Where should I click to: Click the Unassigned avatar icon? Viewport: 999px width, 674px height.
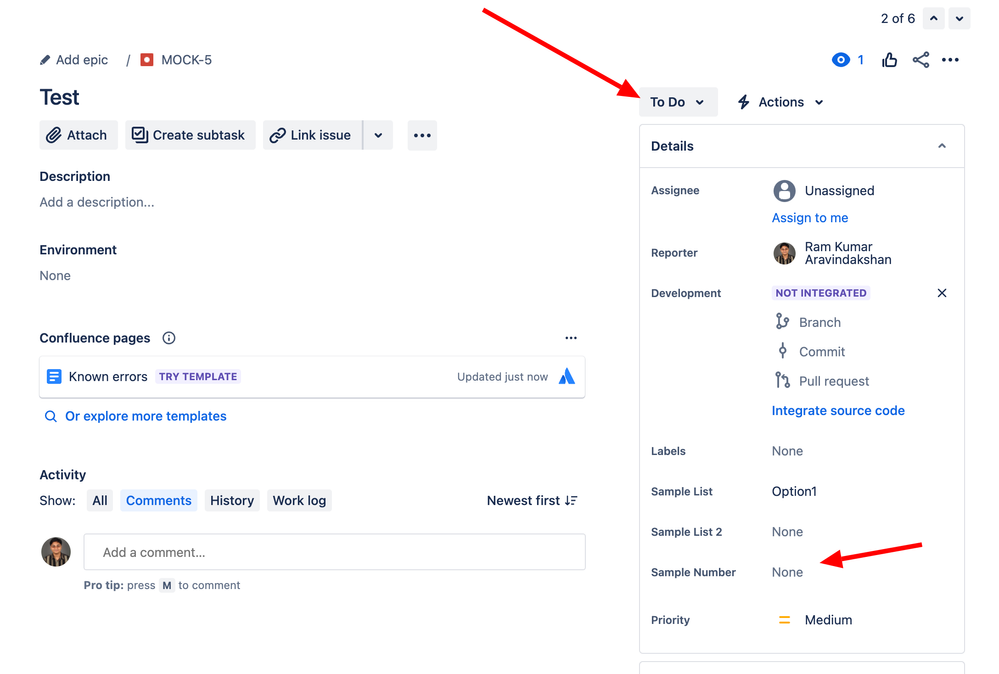pos(784,190)
